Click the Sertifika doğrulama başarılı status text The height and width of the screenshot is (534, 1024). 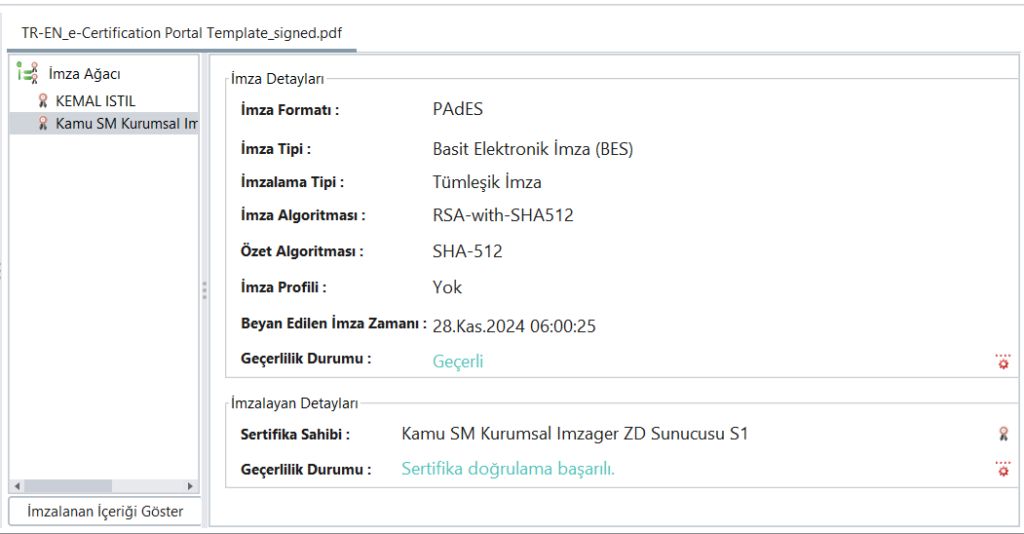point(508,468)
